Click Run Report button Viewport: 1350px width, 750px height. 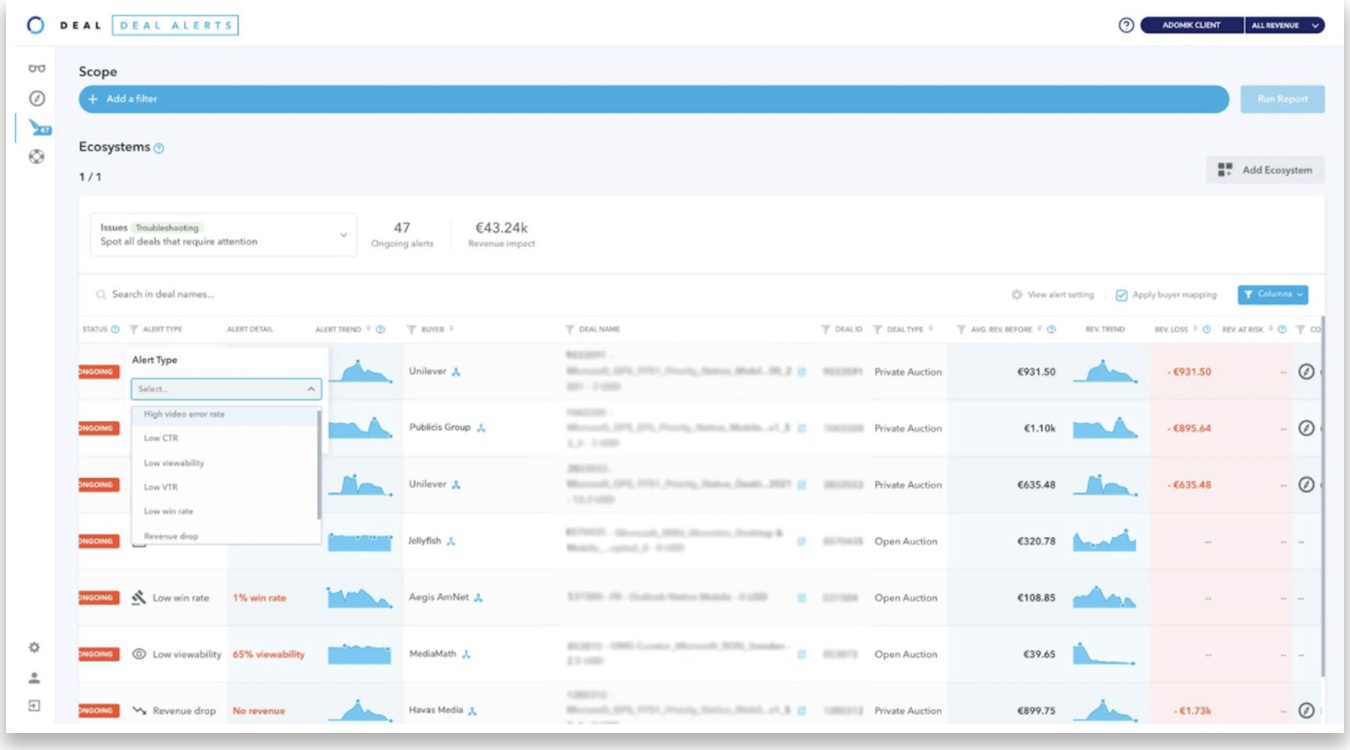pos(1283,99)
